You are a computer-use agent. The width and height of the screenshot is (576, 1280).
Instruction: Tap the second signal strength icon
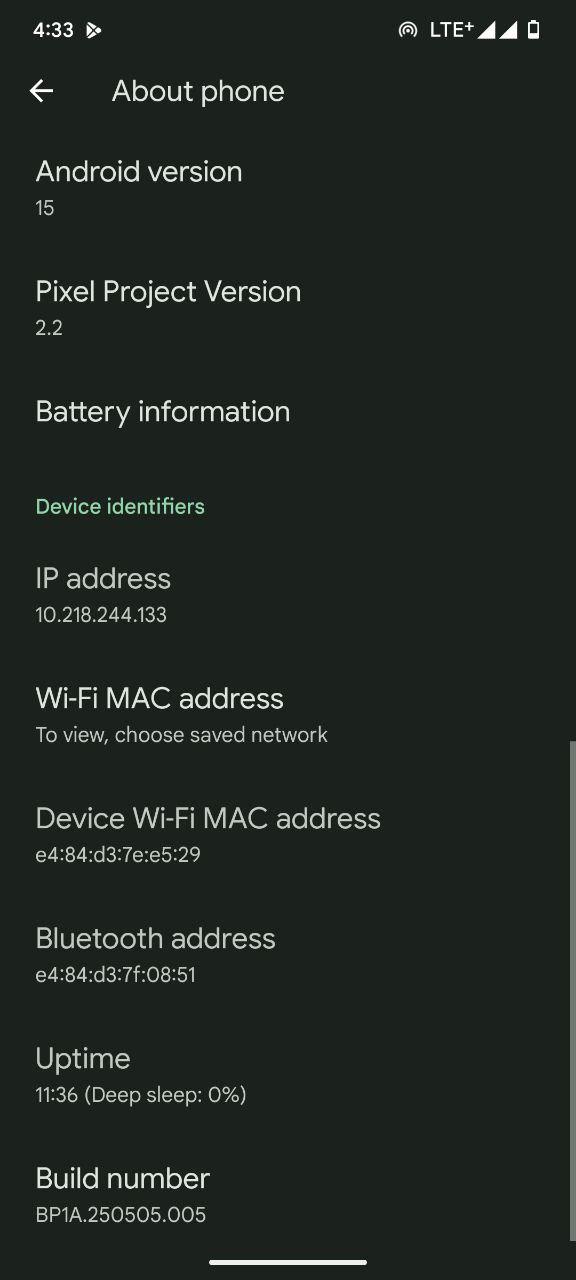(508, 30)
